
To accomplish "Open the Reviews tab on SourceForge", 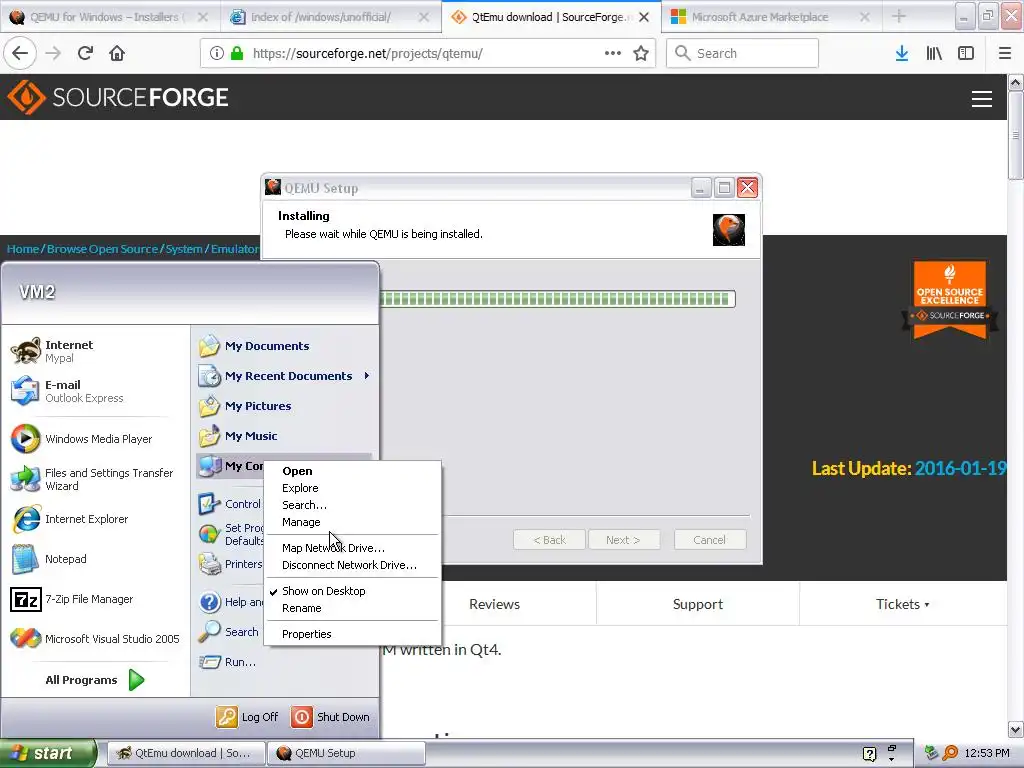I will click(x=494, y=604).
